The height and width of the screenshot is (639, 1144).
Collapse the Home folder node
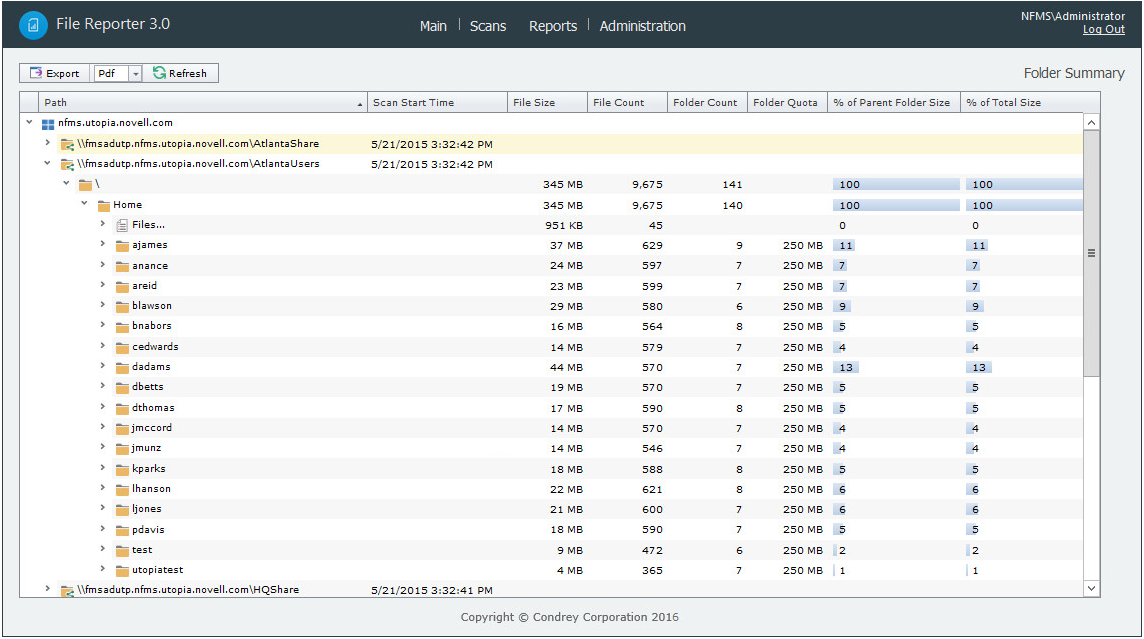coord(84,204)
